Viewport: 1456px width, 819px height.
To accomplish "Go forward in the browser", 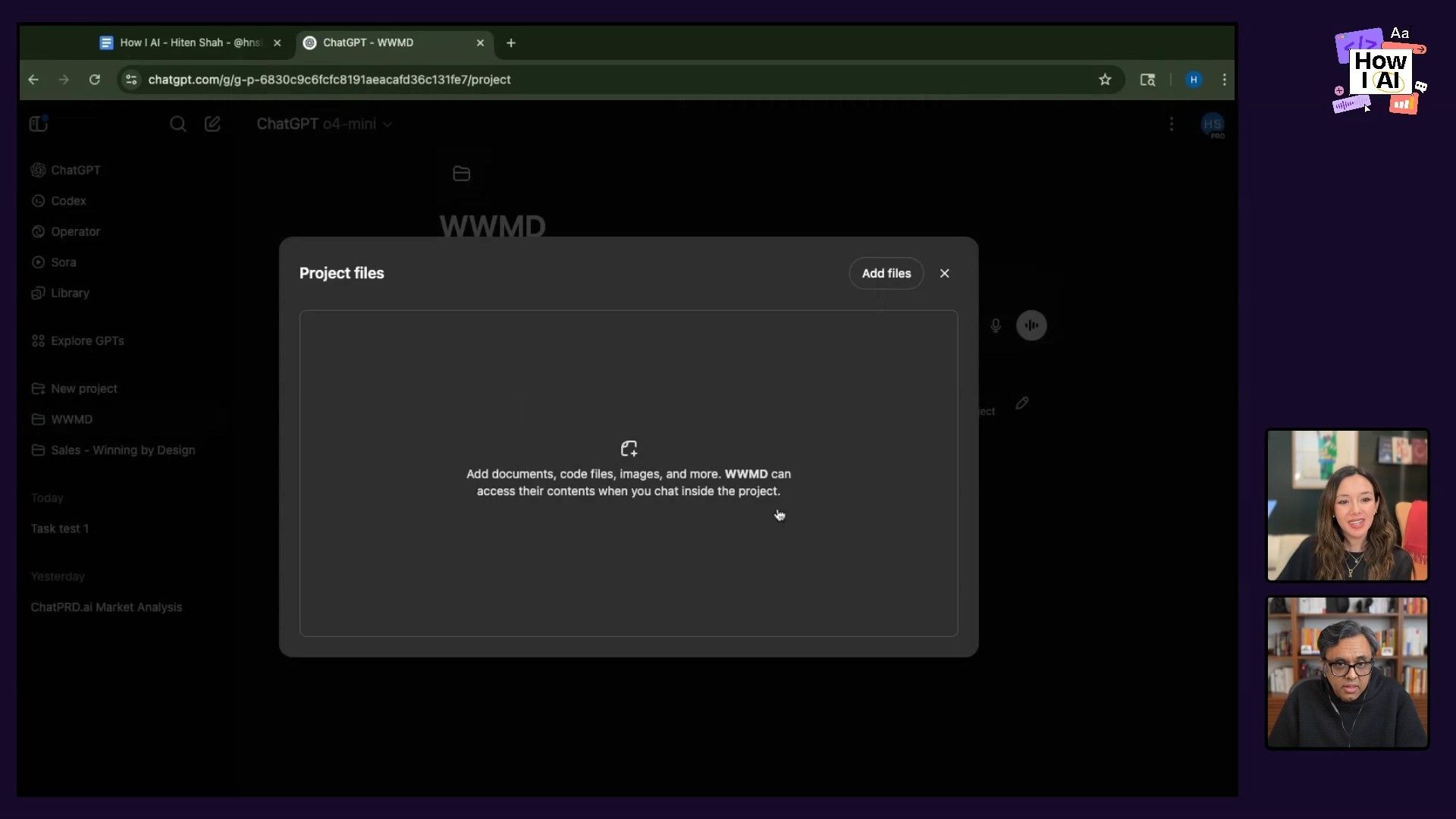I will (x=64, y=80).
